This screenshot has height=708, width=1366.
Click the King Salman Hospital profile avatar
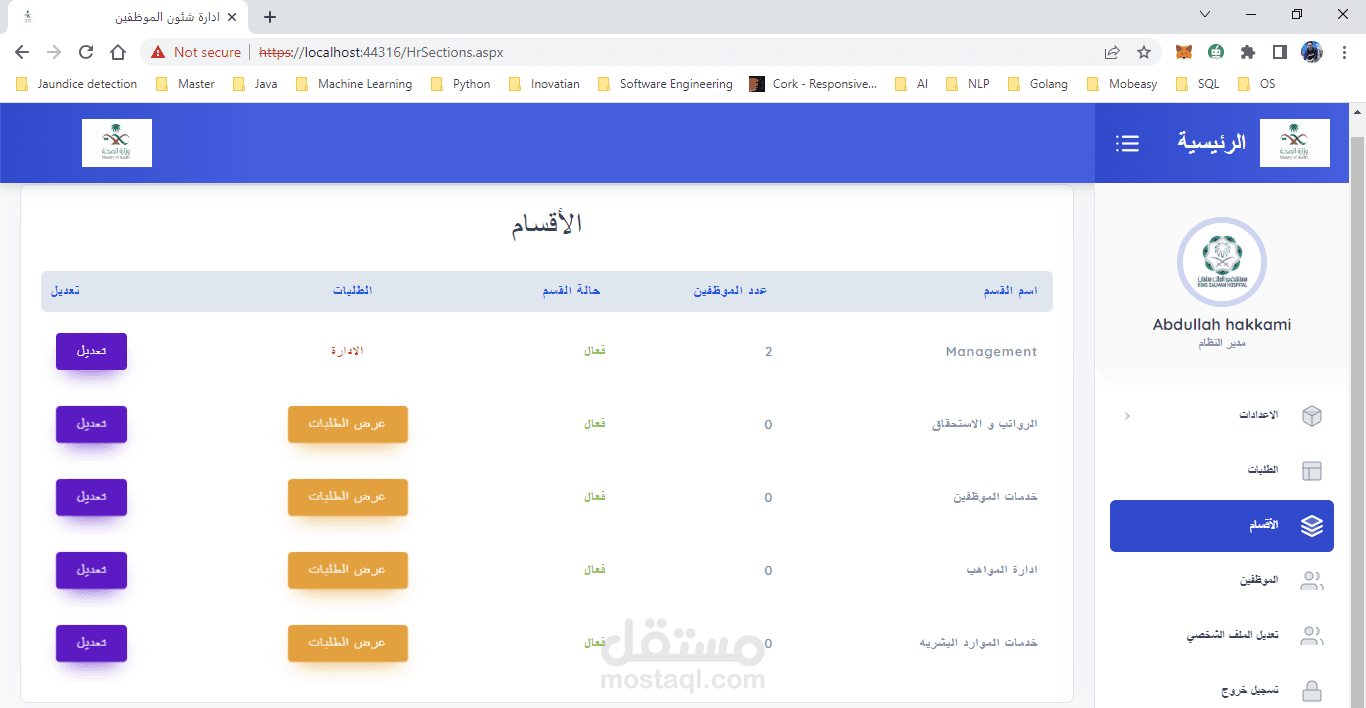[1221, 261]
